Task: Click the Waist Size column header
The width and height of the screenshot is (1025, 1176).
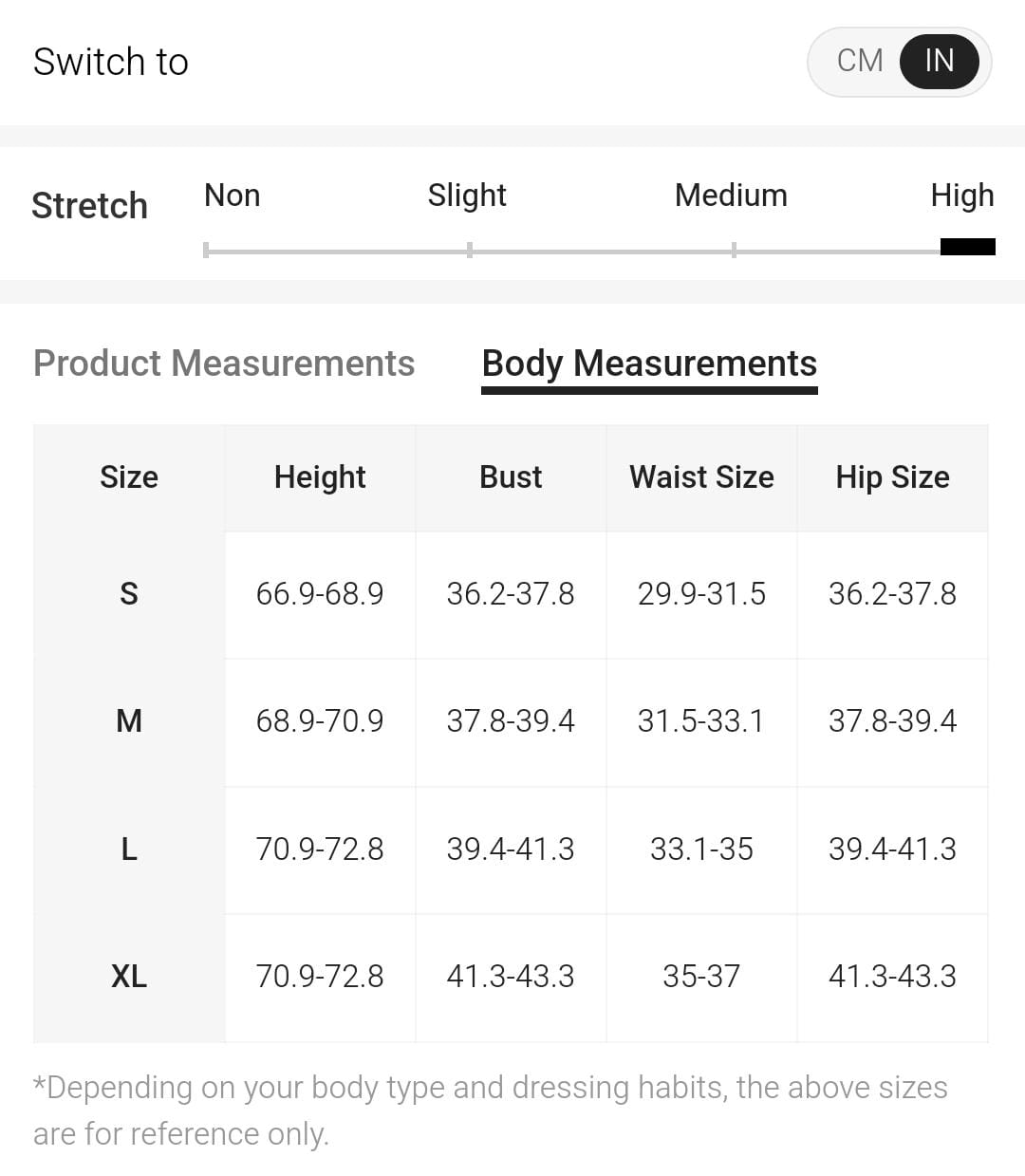Action: point(701,477)
